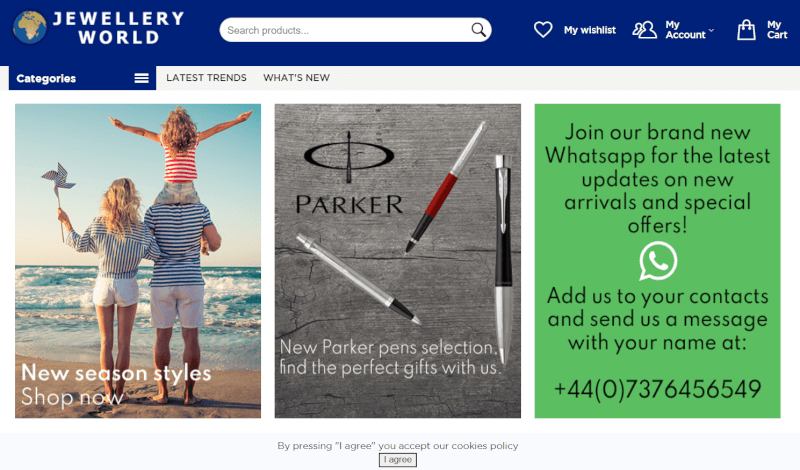The height and width of the screenshot is (470, 800).
Task: Open the New season styles banner
Action: (x=138, y=261)
